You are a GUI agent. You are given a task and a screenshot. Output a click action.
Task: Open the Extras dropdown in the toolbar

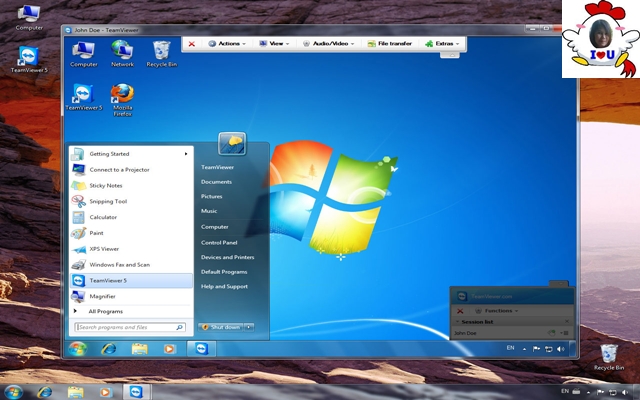(x=442, y=44)
